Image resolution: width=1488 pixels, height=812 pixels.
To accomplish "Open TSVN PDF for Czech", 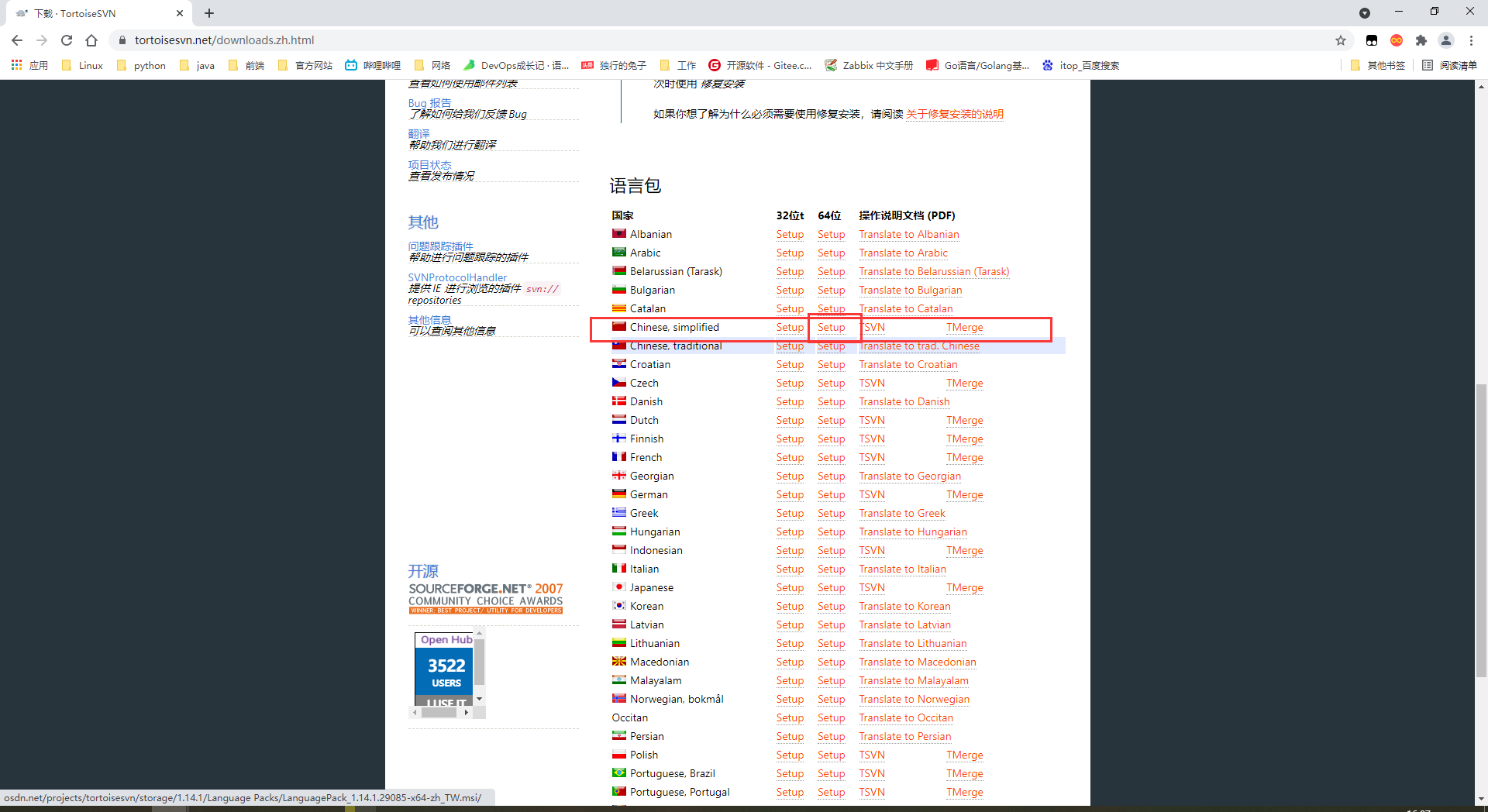I will (872, 384).
